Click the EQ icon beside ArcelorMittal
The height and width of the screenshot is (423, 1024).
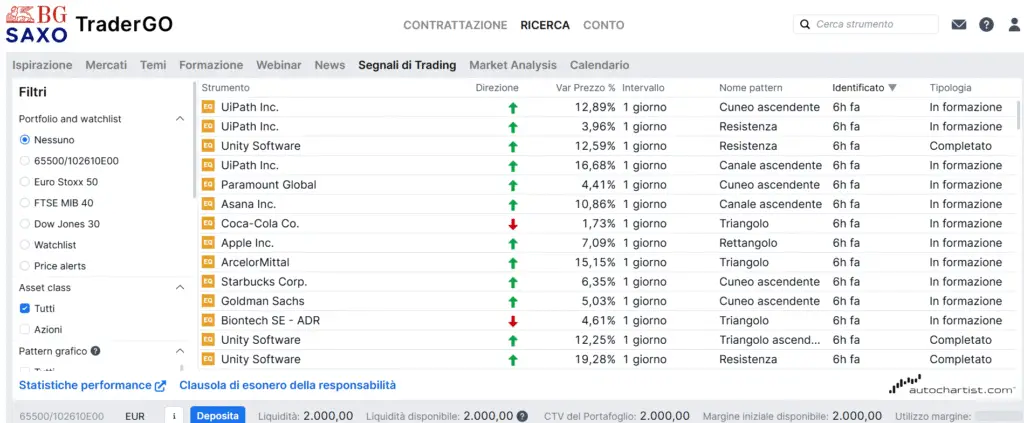pos(208,262)
